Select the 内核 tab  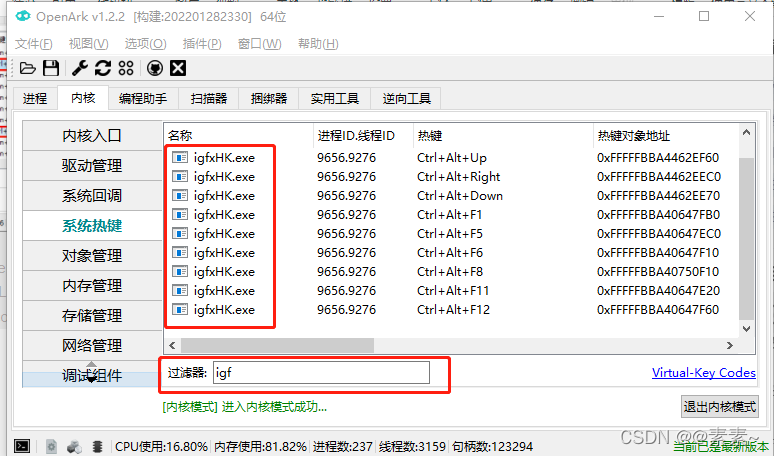coord(83,97)
